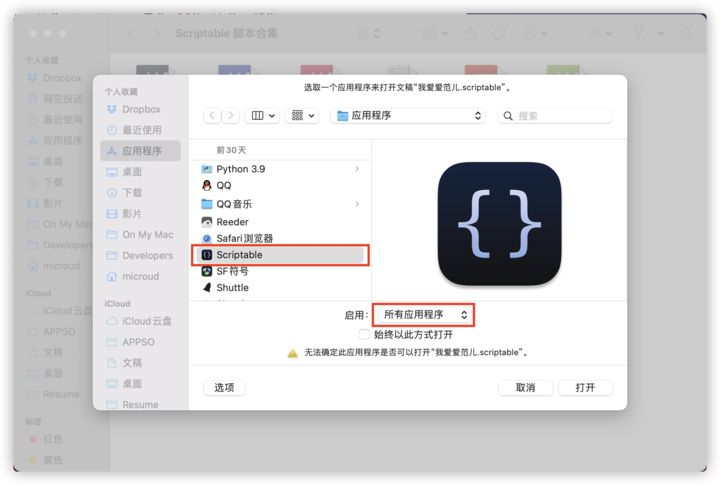This screenshot has height=485, width=720.
Task: Click the 打开 button
Action: coord(585,388)
